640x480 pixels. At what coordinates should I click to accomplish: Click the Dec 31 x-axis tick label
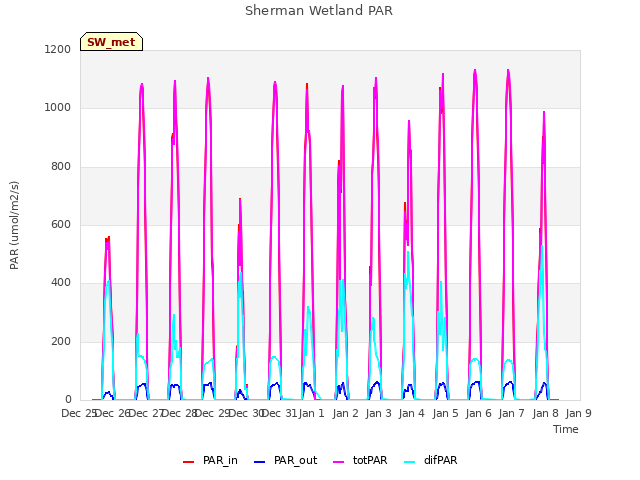[x=279, y=413]
